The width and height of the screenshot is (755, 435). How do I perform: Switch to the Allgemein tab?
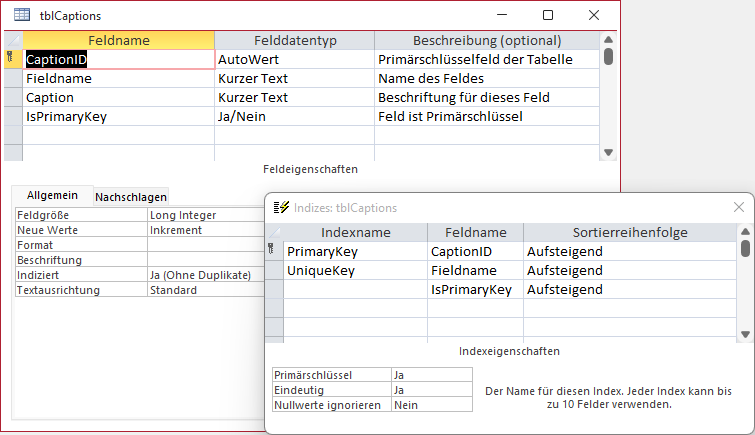coord(52,195)
